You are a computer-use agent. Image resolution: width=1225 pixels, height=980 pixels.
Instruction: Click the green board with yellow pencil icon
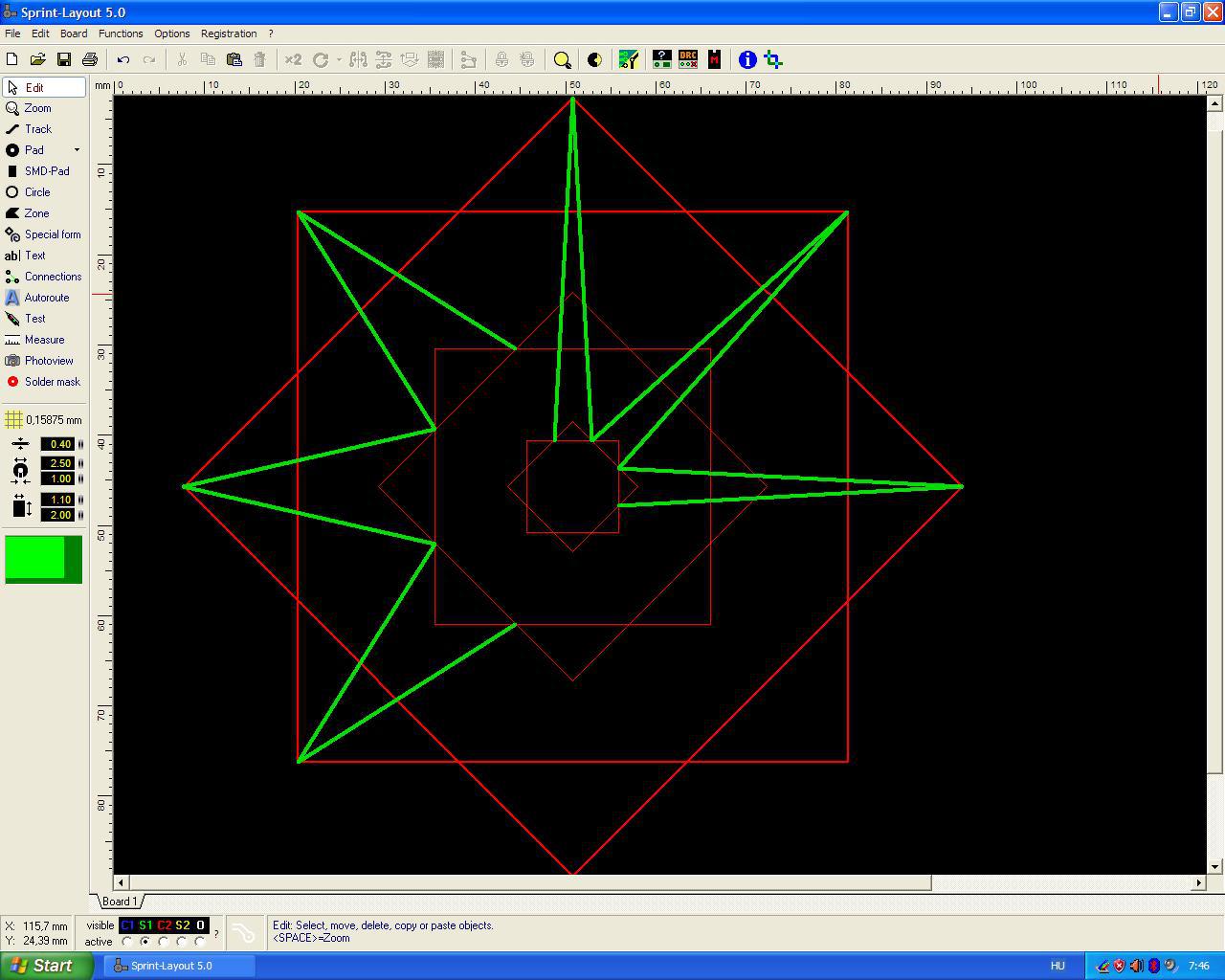click(x=629, y=59)
